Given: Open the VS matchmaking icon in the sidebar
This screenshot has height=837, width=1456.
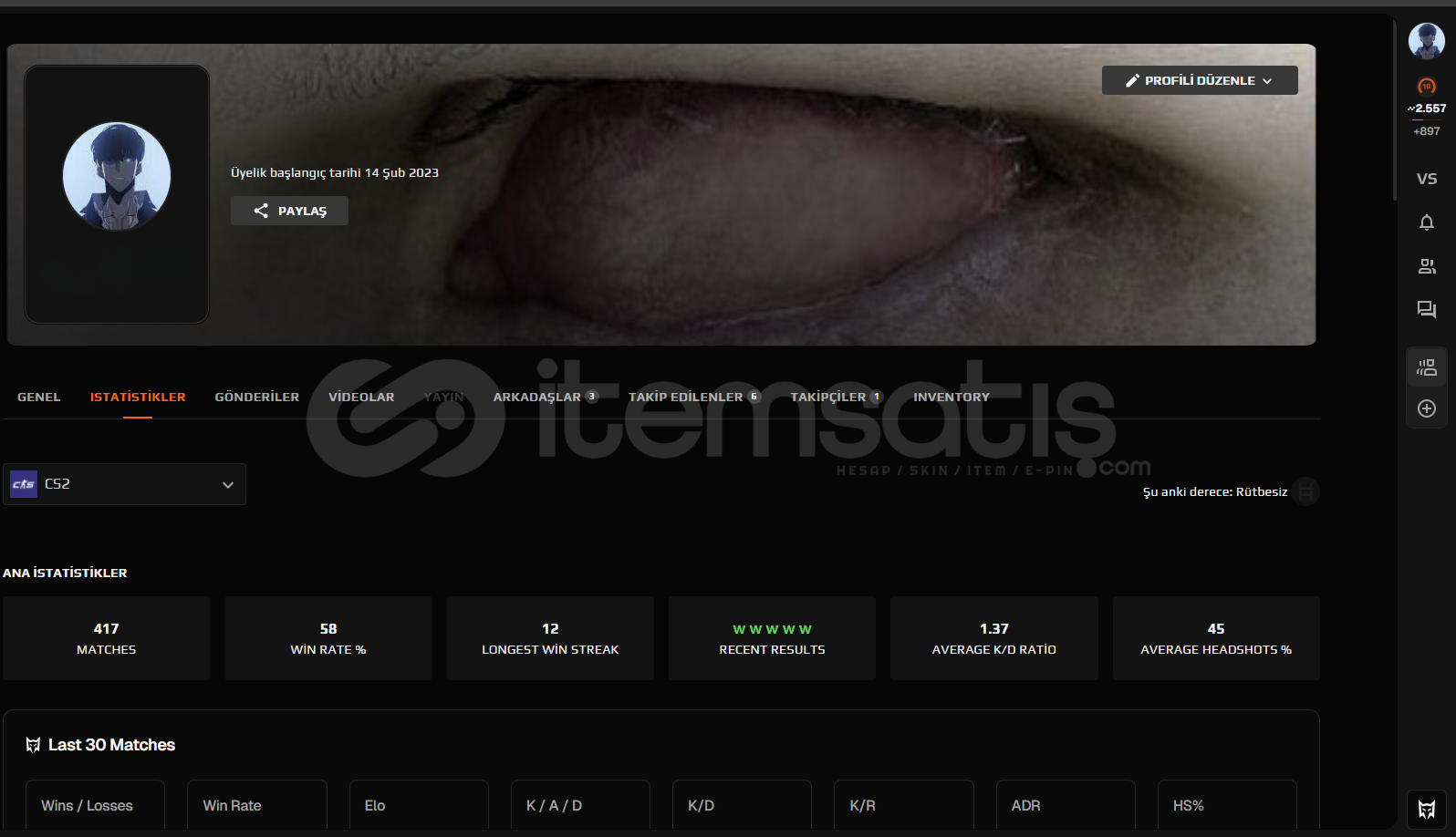Looking at the screenshot, I should click(1427, 179).
